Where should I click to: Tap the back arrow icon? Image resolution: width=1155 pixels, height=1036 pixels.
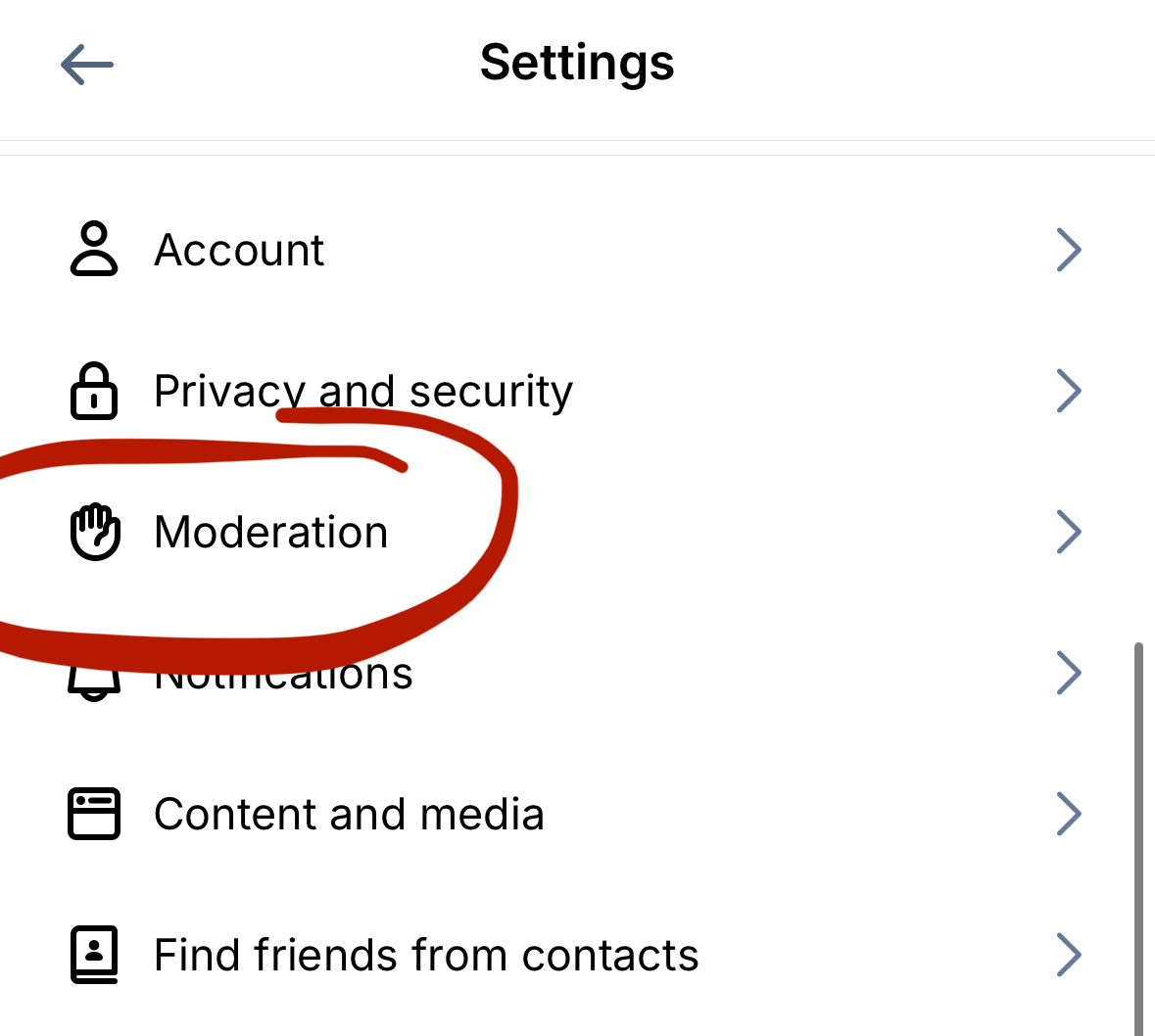87,65
